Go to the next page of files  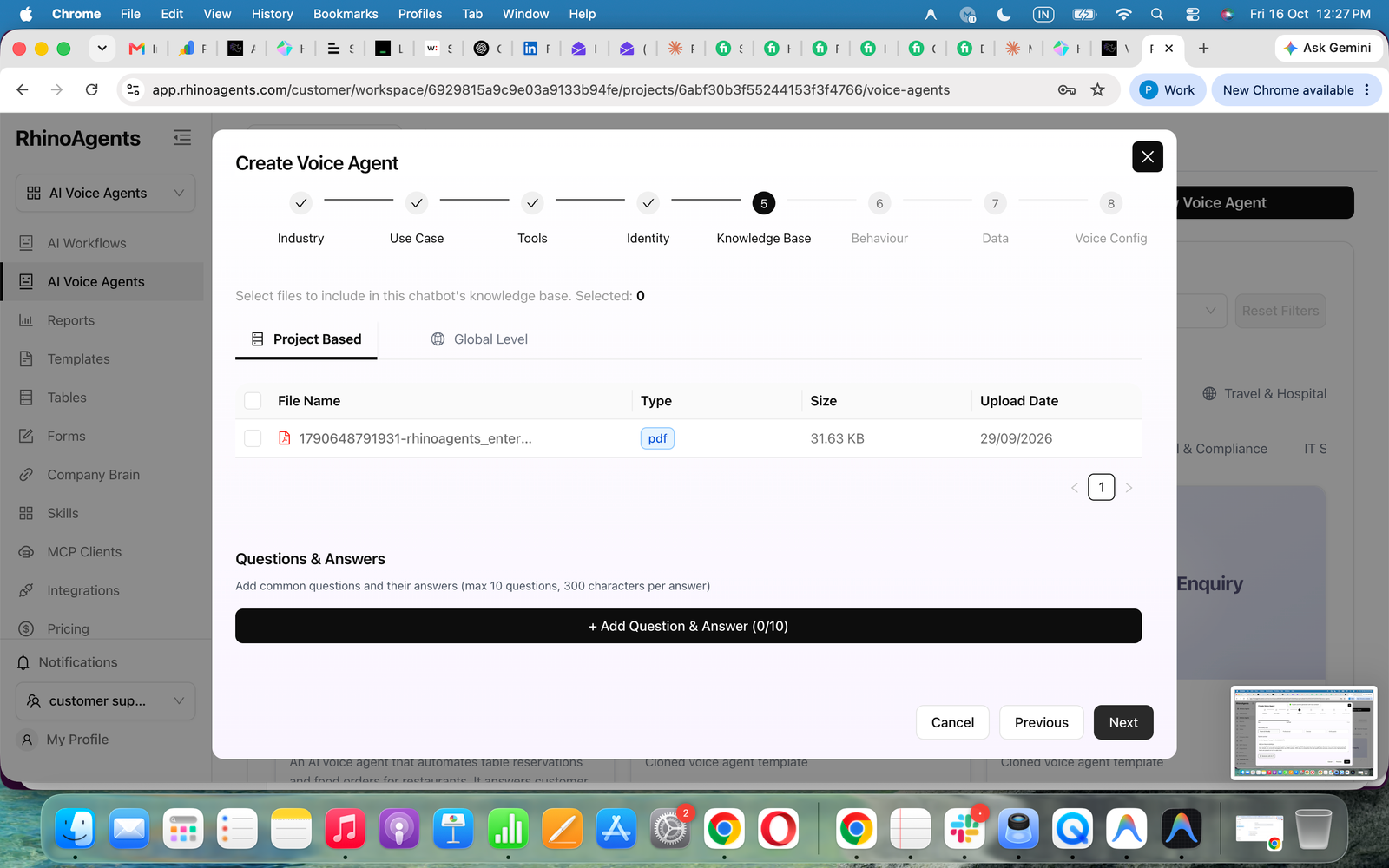1129,488
